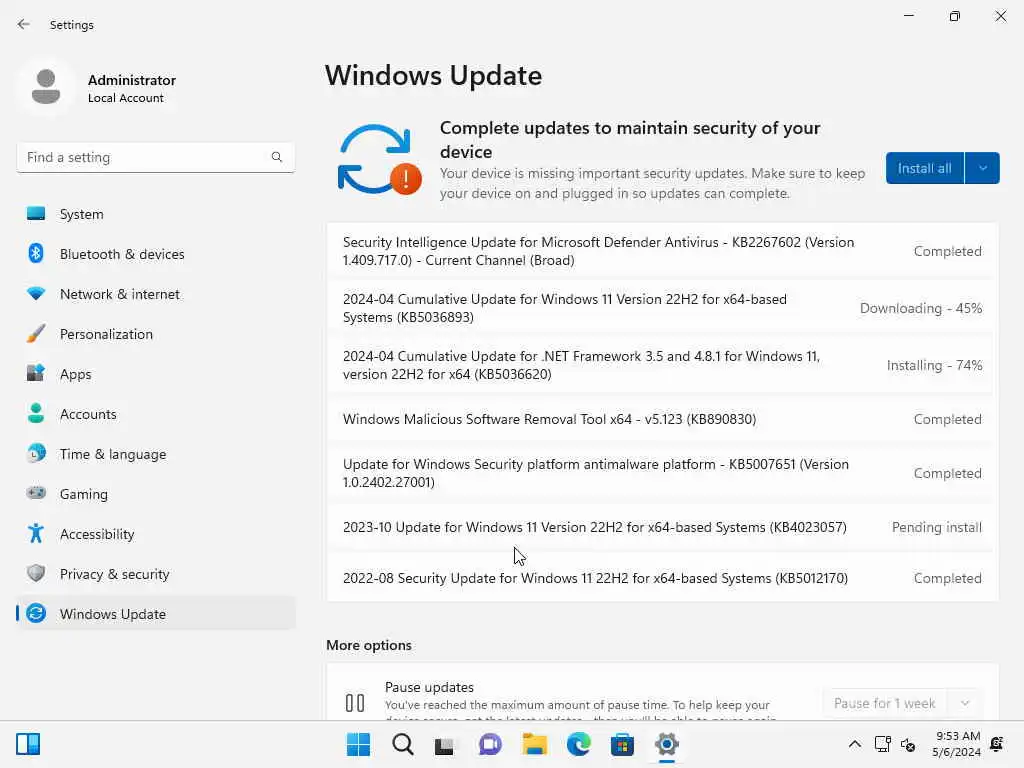The width and height of the screenshot is (1024, 768).
Task: Go to Network & internet settings
Action: click(156, 294)
